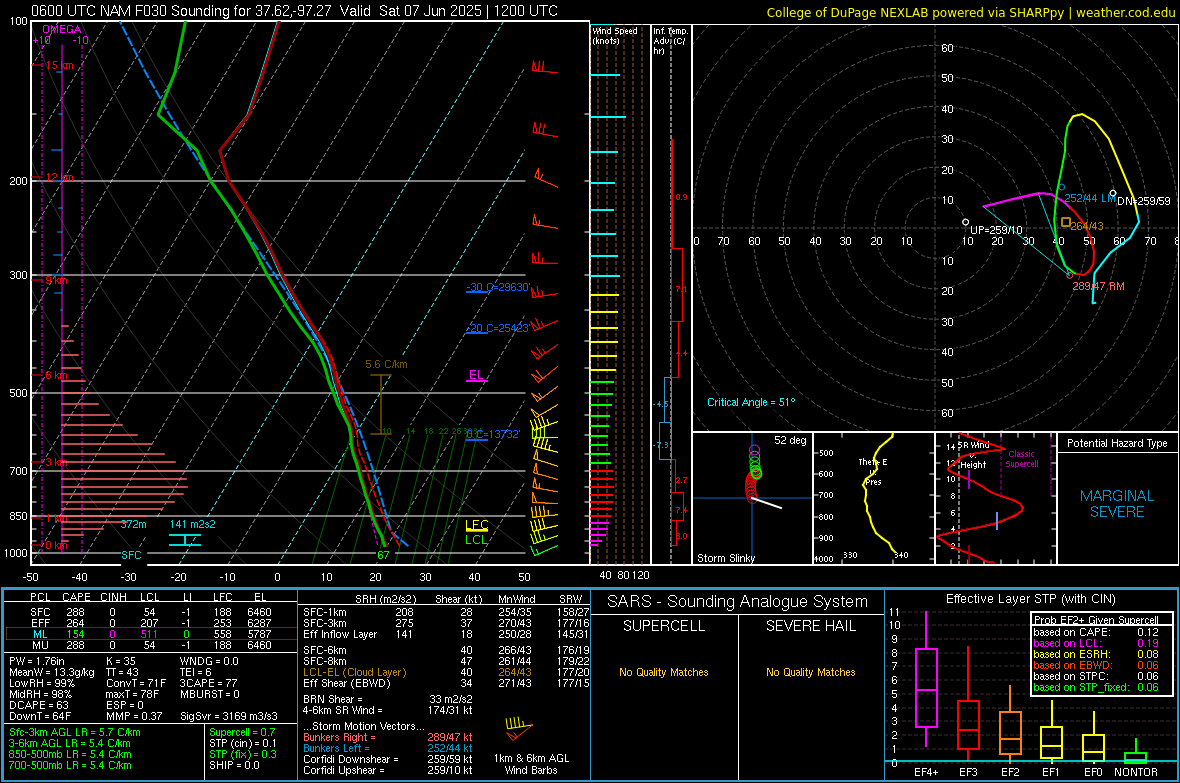Click 'based on CAPE: 0.12' probability line
1180x783 pixels.
tap(1096, 632)
